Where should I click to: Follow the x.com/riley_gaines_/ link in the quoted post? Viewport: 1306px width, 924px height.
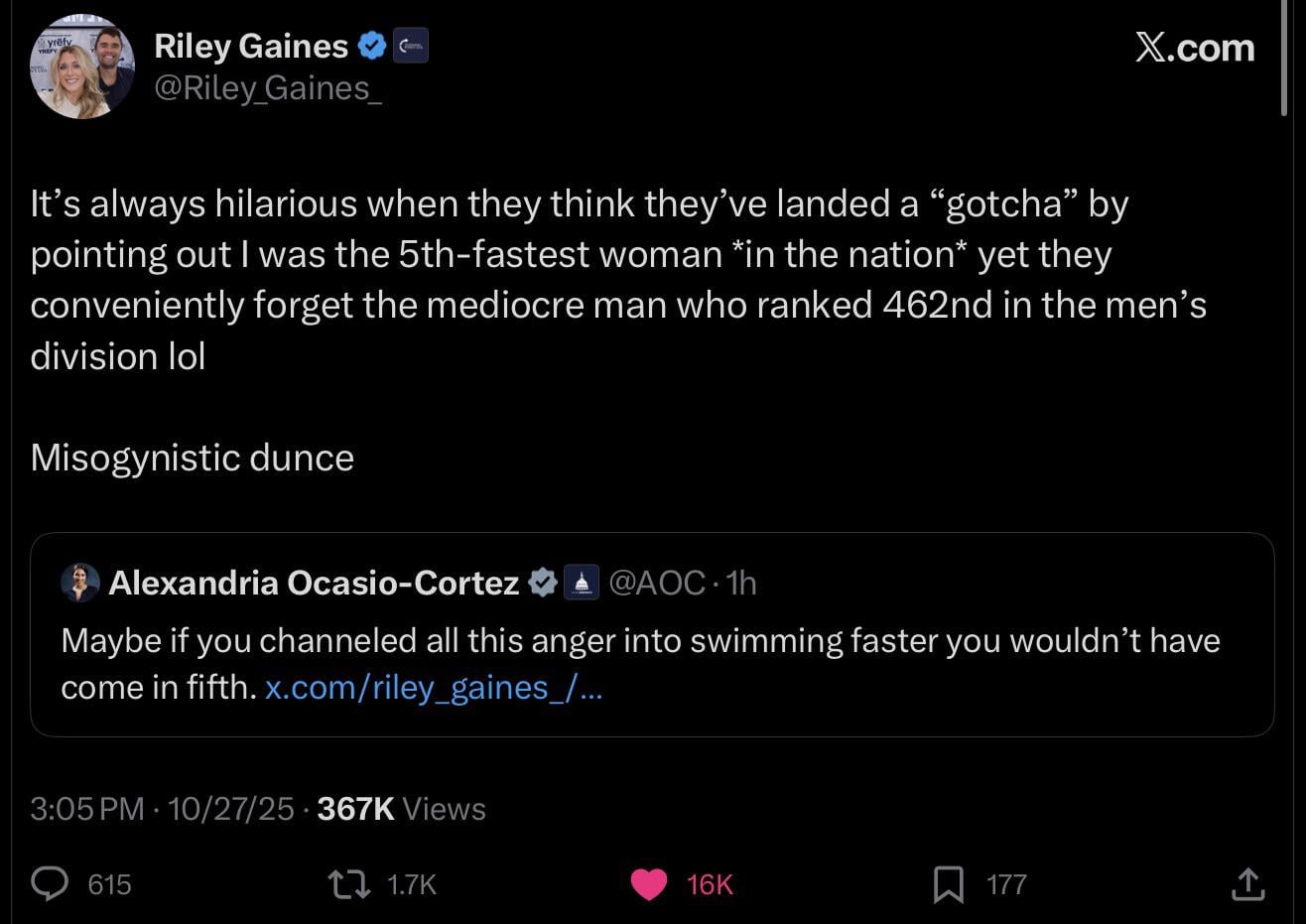pos(433,687)
